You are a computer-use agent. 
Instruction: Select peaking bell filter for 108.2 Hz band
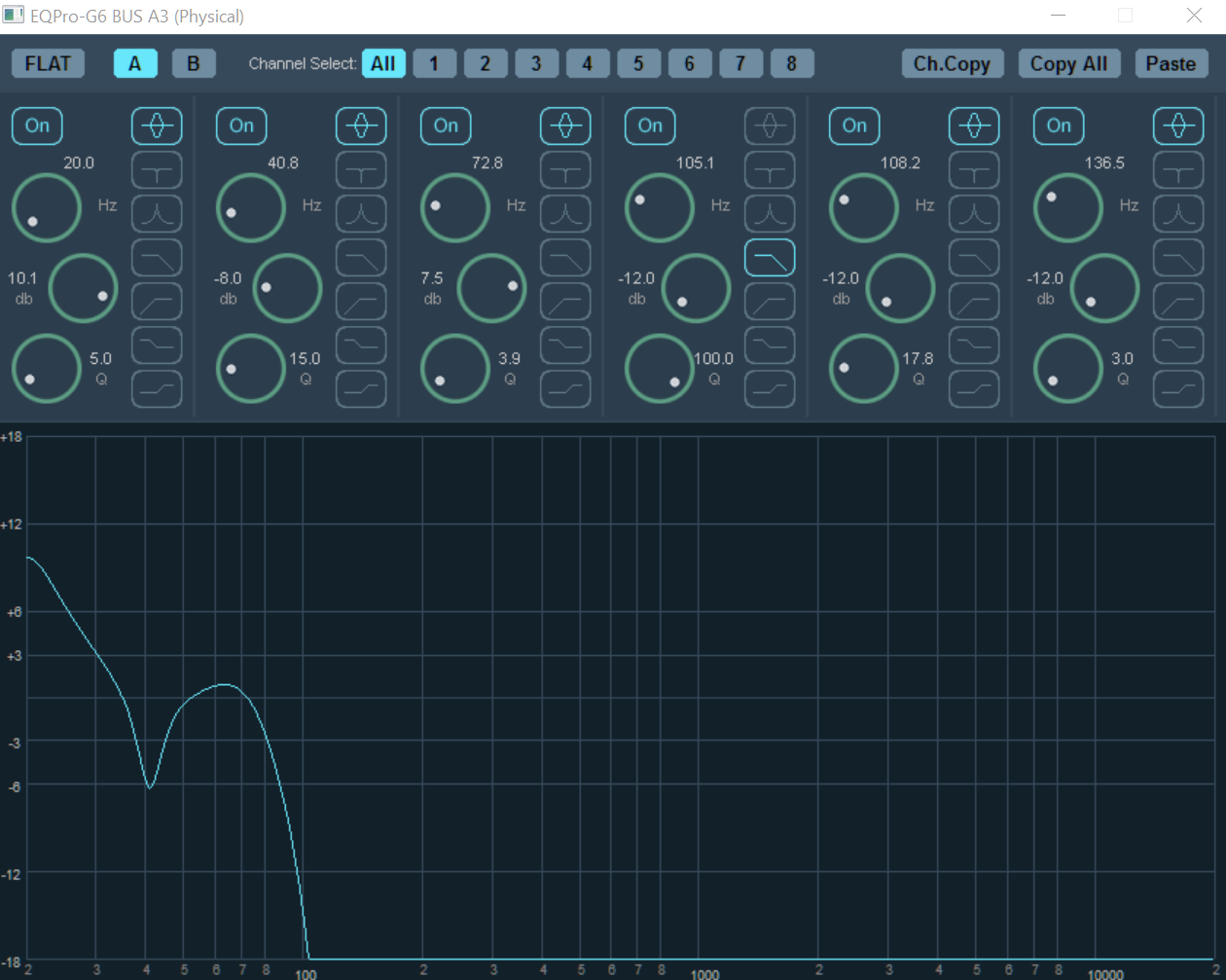(x=974, y=126)
